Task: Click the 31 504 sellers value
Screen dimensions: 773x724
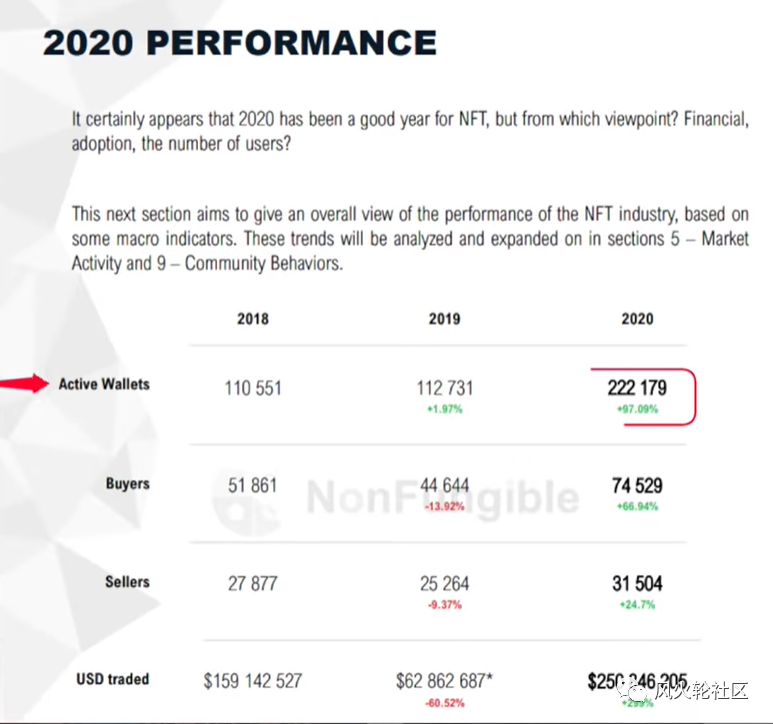Action: [636, 583]
